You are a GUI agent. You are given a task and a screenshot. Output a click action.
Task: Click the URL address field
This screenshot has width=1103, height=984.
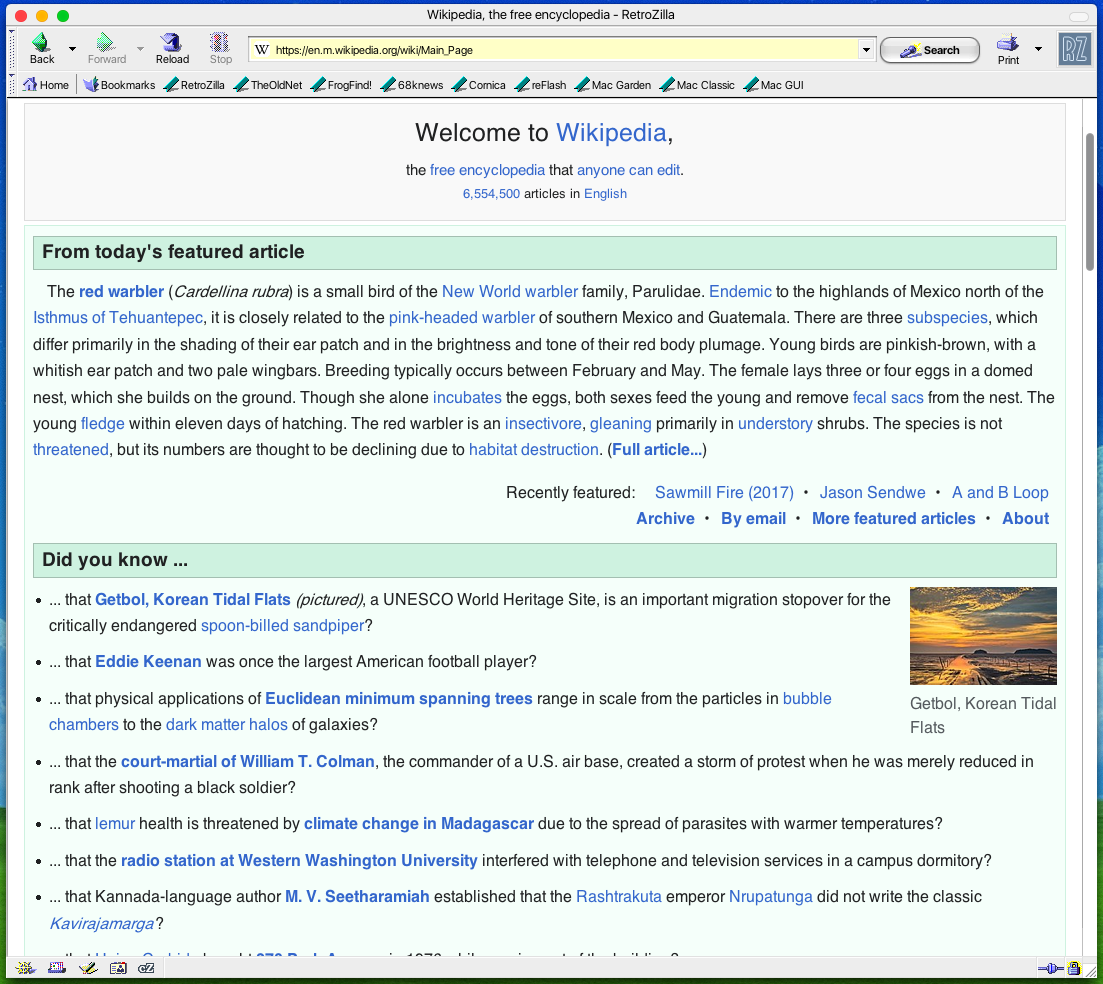click(x=563, y=50)
